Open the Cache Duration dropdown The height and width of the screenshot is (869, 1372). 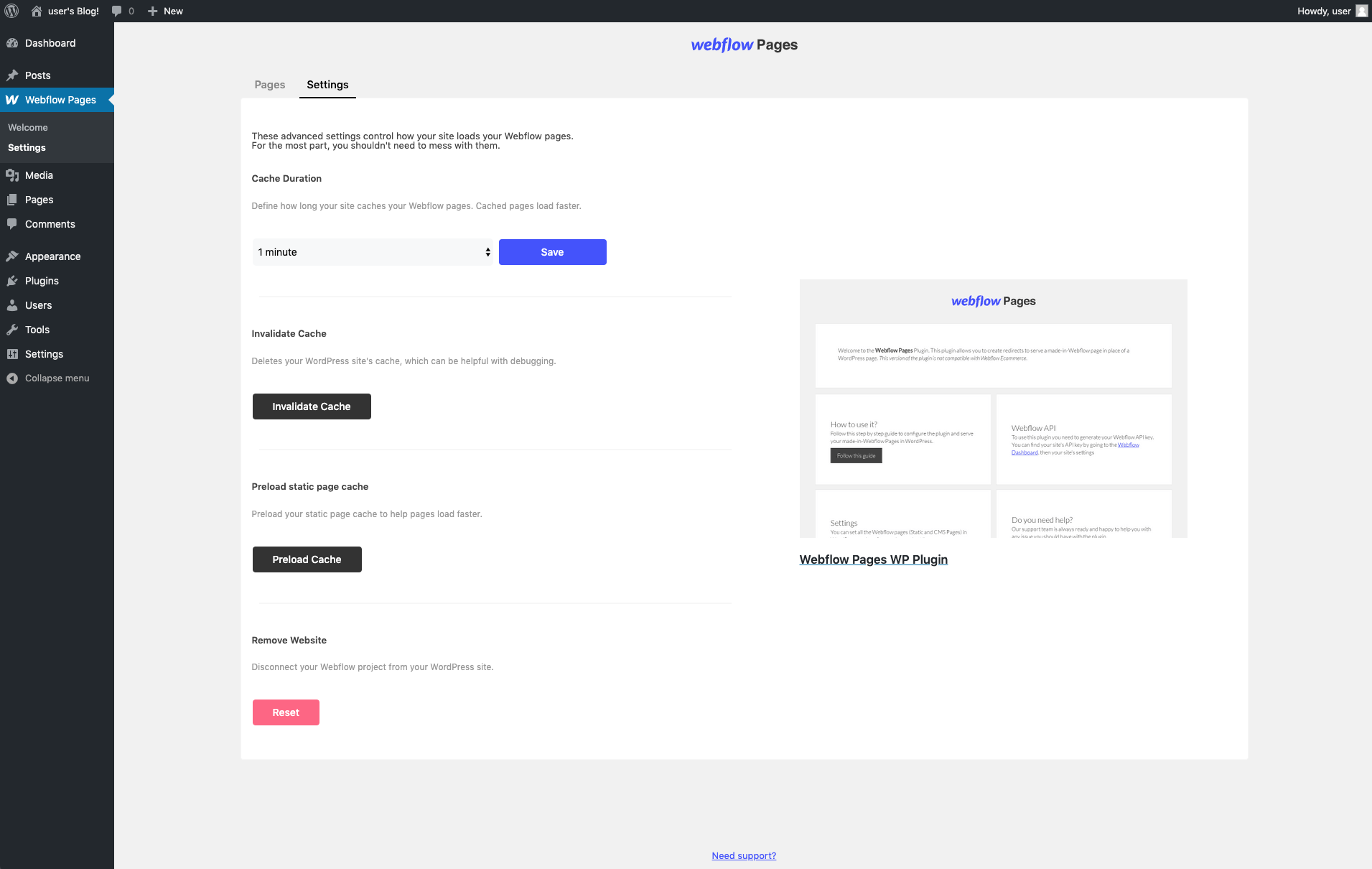[x=373, y=252]
